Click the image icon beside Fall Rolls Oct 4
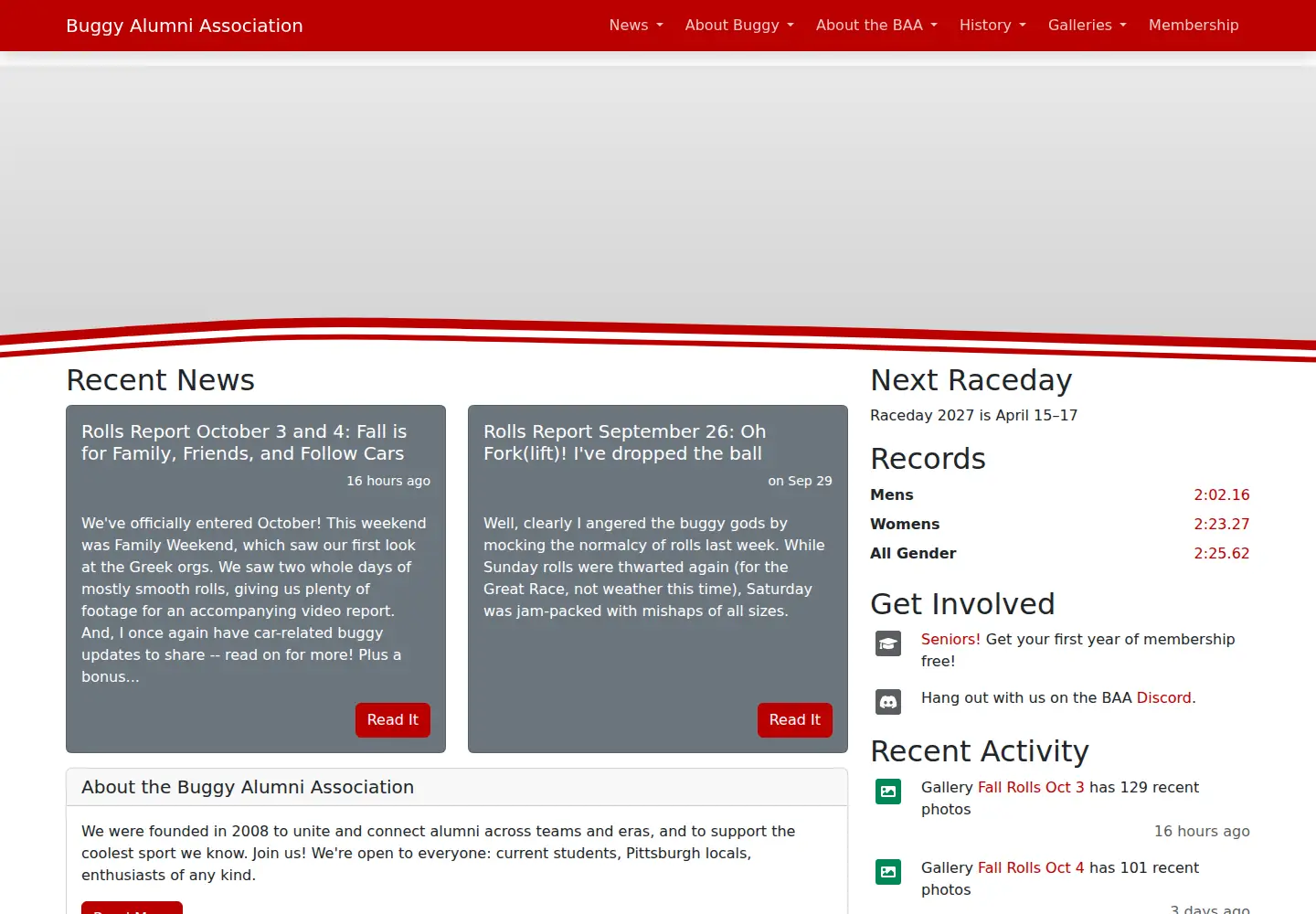 point(888,872)
